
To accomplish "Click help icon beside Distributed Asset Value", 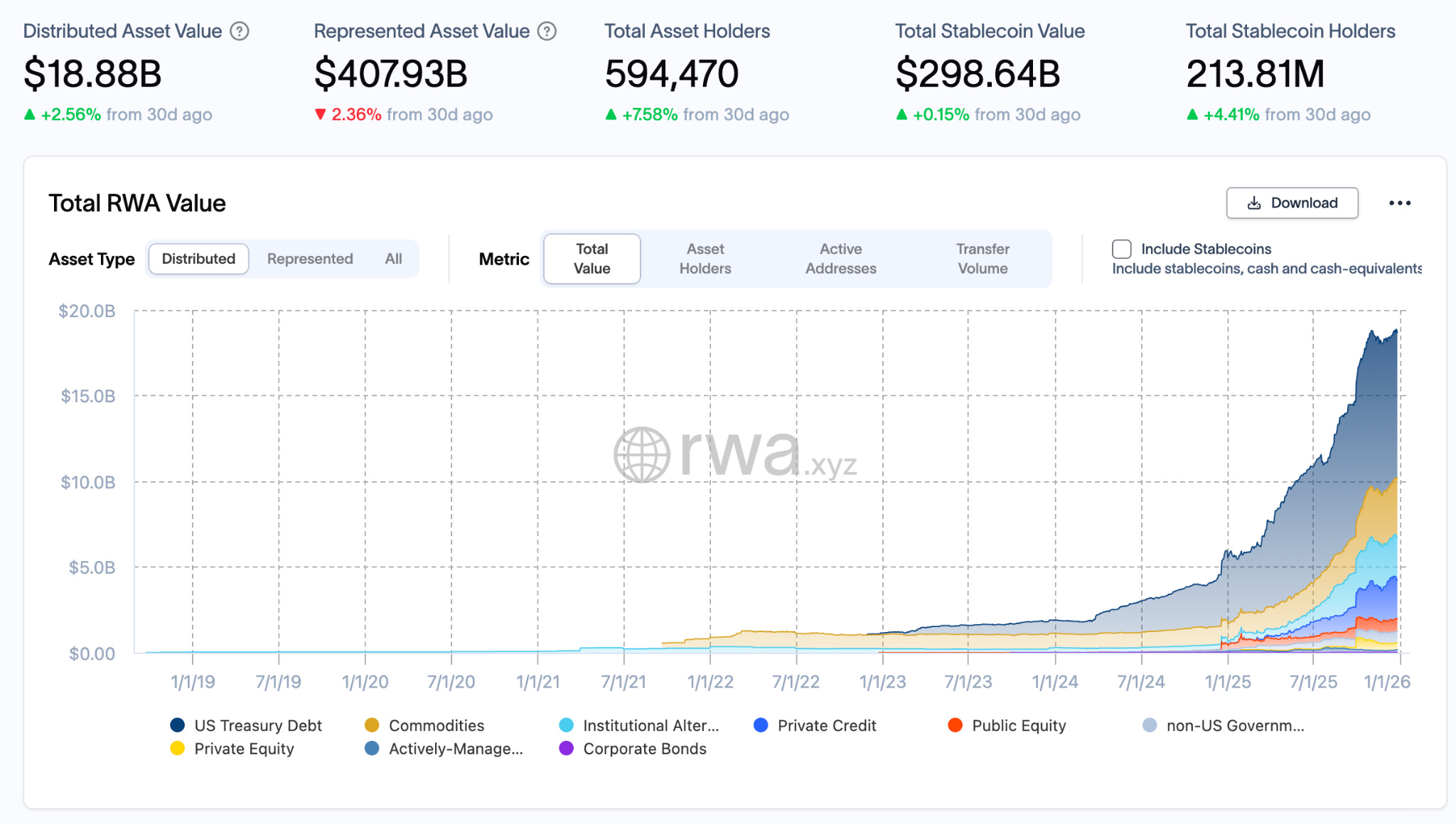I will tap(240, 31).
